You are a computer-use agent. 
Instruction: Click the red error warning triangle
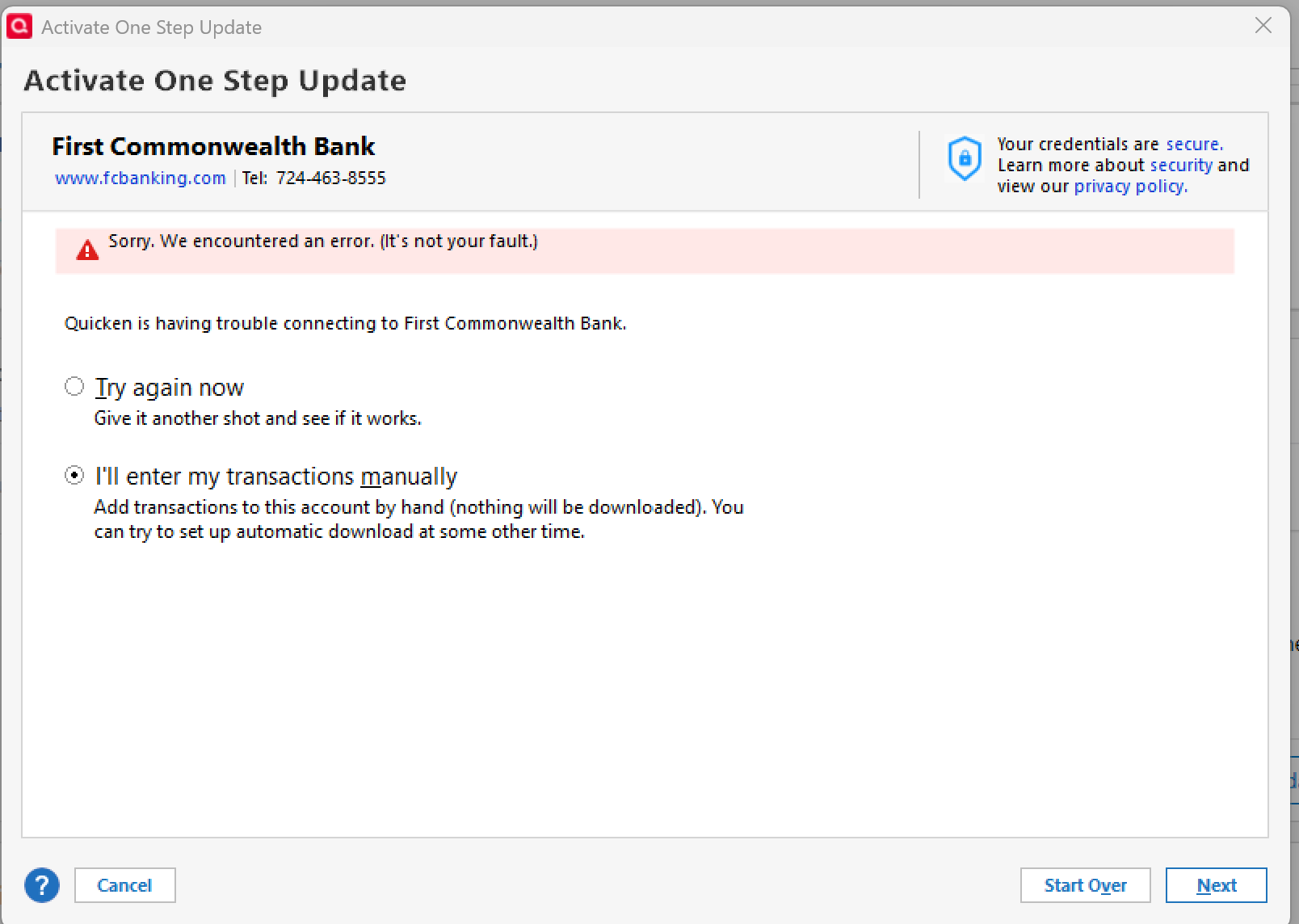pyautogui.click(x=87, y=250)
